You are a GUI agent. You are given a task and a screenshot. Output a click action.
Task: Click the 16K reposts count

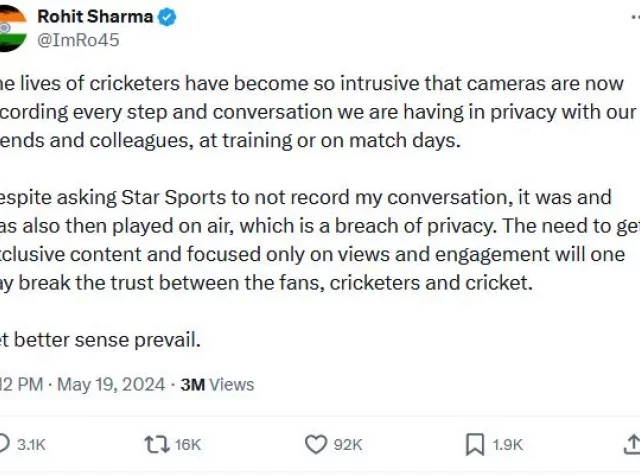click(188, 445)
